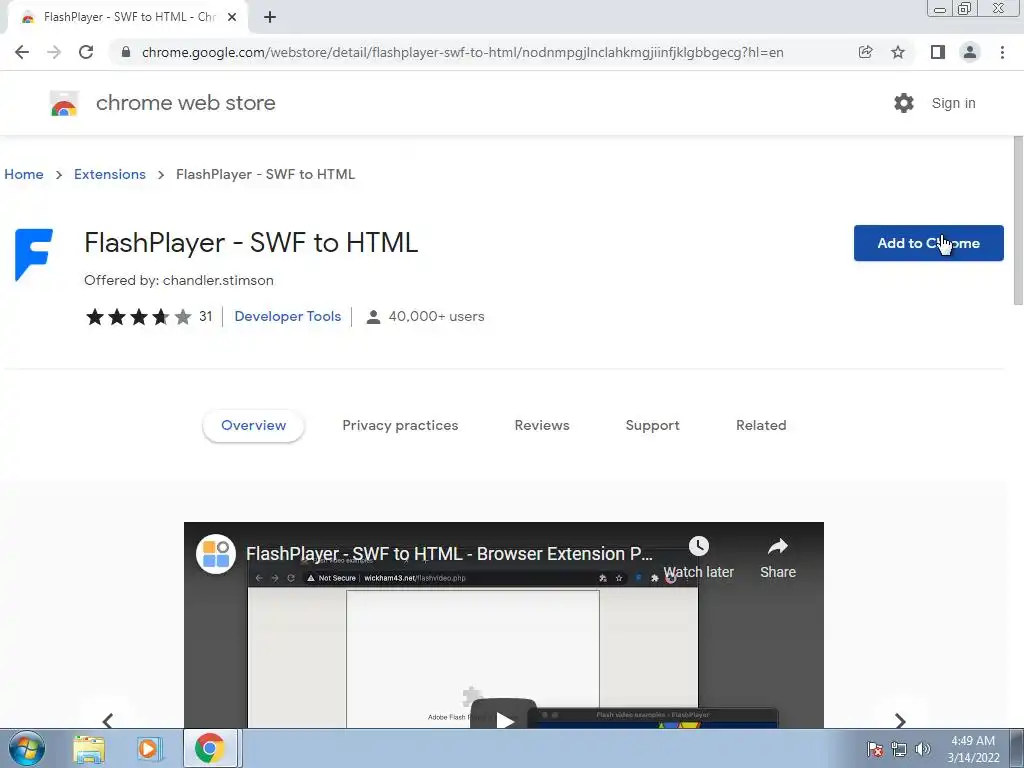
Task: Click the Chrome Web Store logo
Action: click(64, 103)
